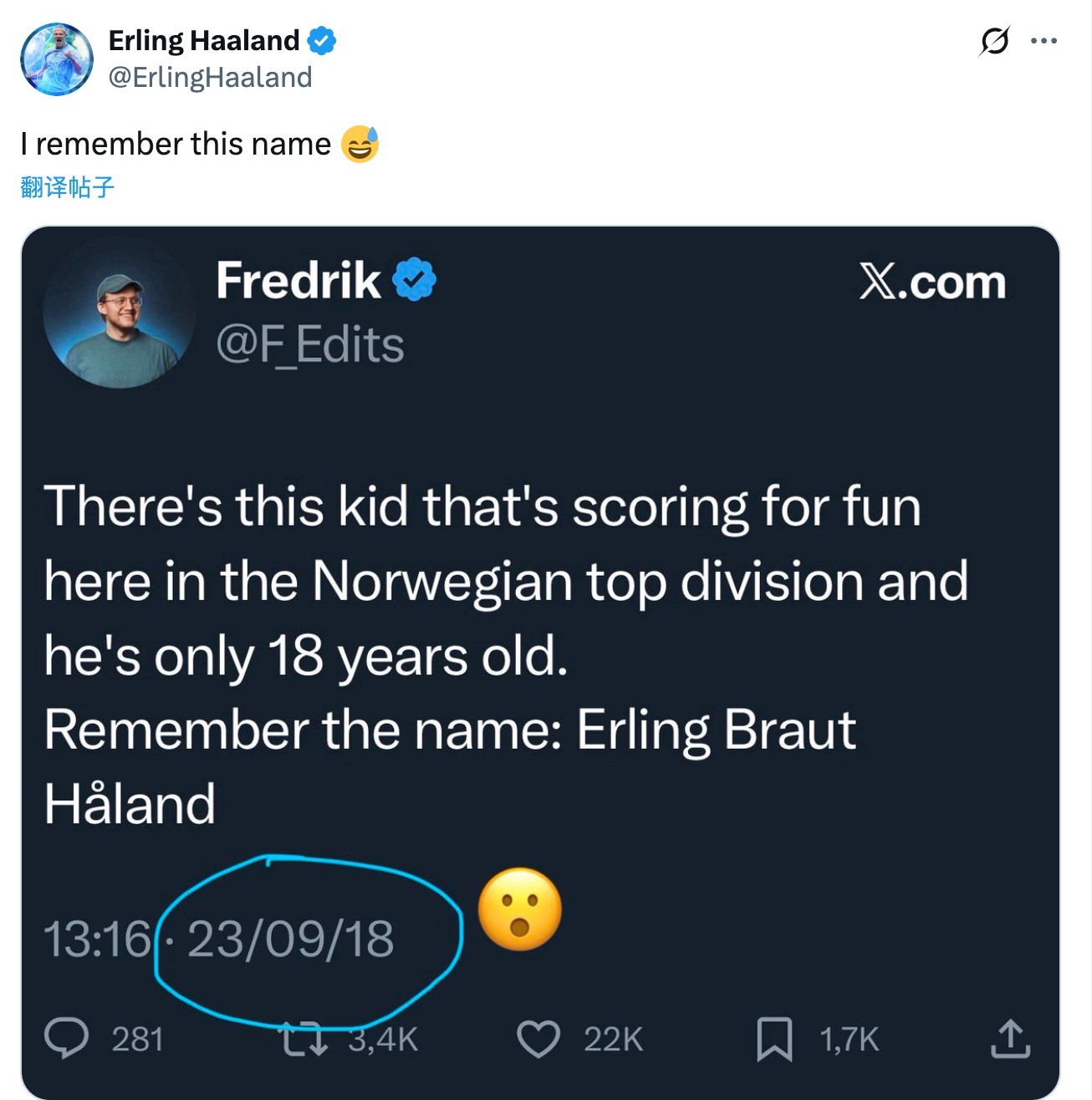Click the circled date 23/09/18

coord(290,939)
